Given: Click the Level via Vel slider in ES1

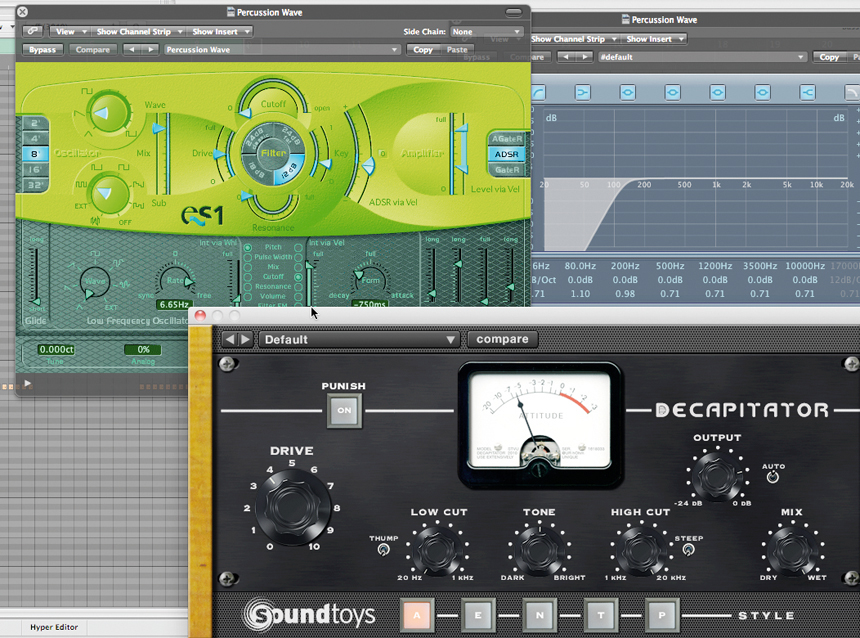Looking at the screenshot, I should [459, 154].
